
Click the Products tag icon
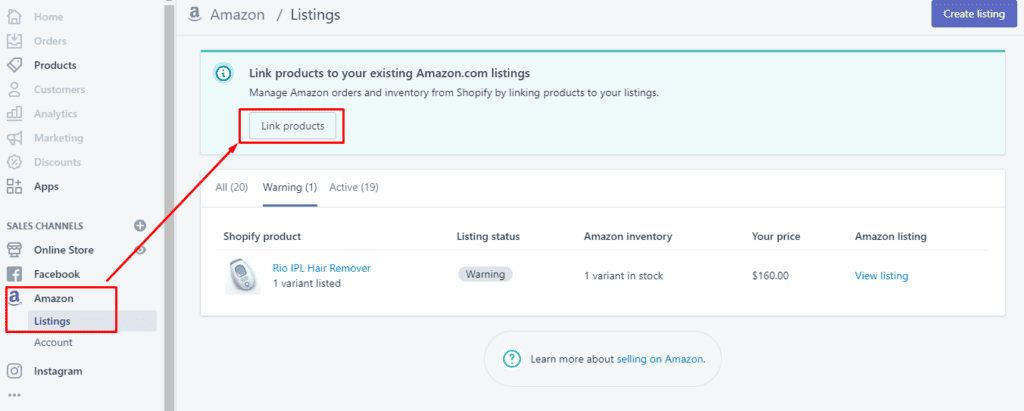tap(14, 65)
